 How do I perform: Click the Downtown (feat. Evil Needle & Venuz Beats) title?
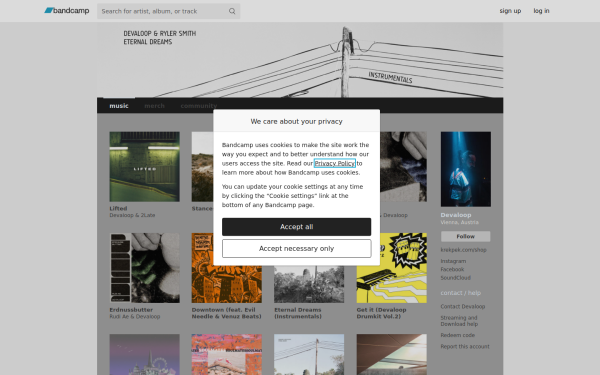227,313
